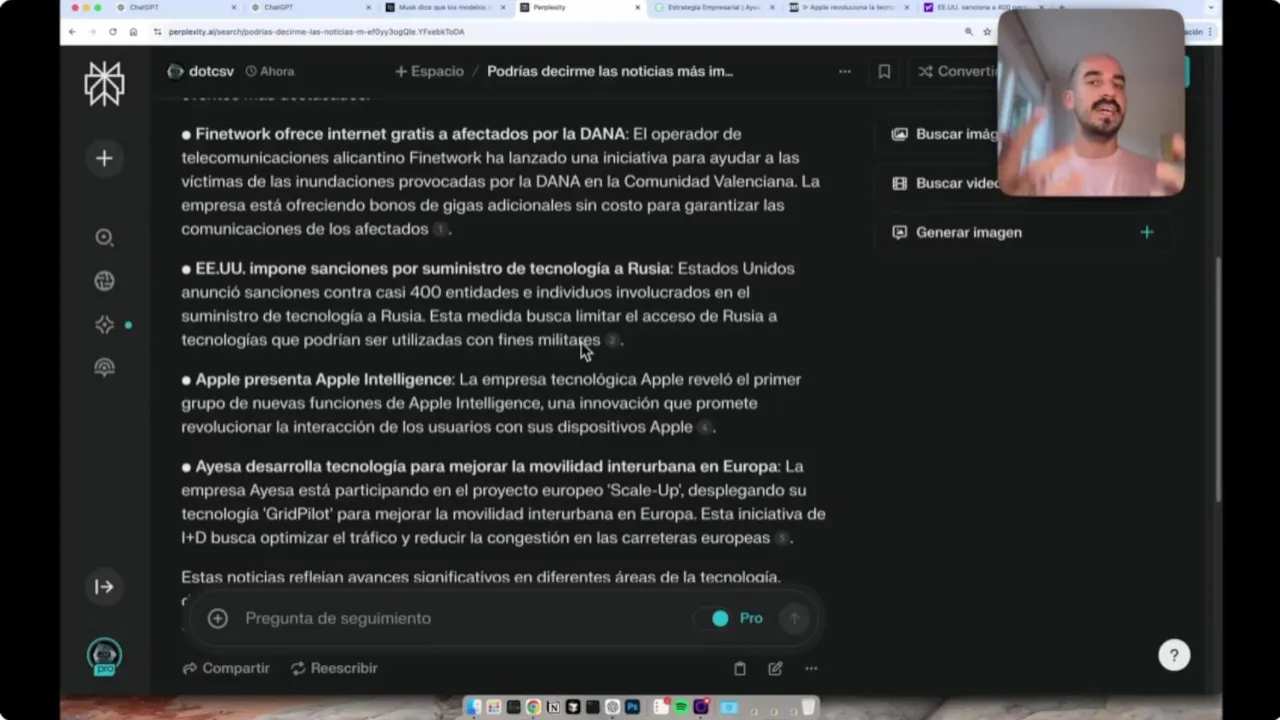
Task: Click the browser Back arrow
Action: 72,32
